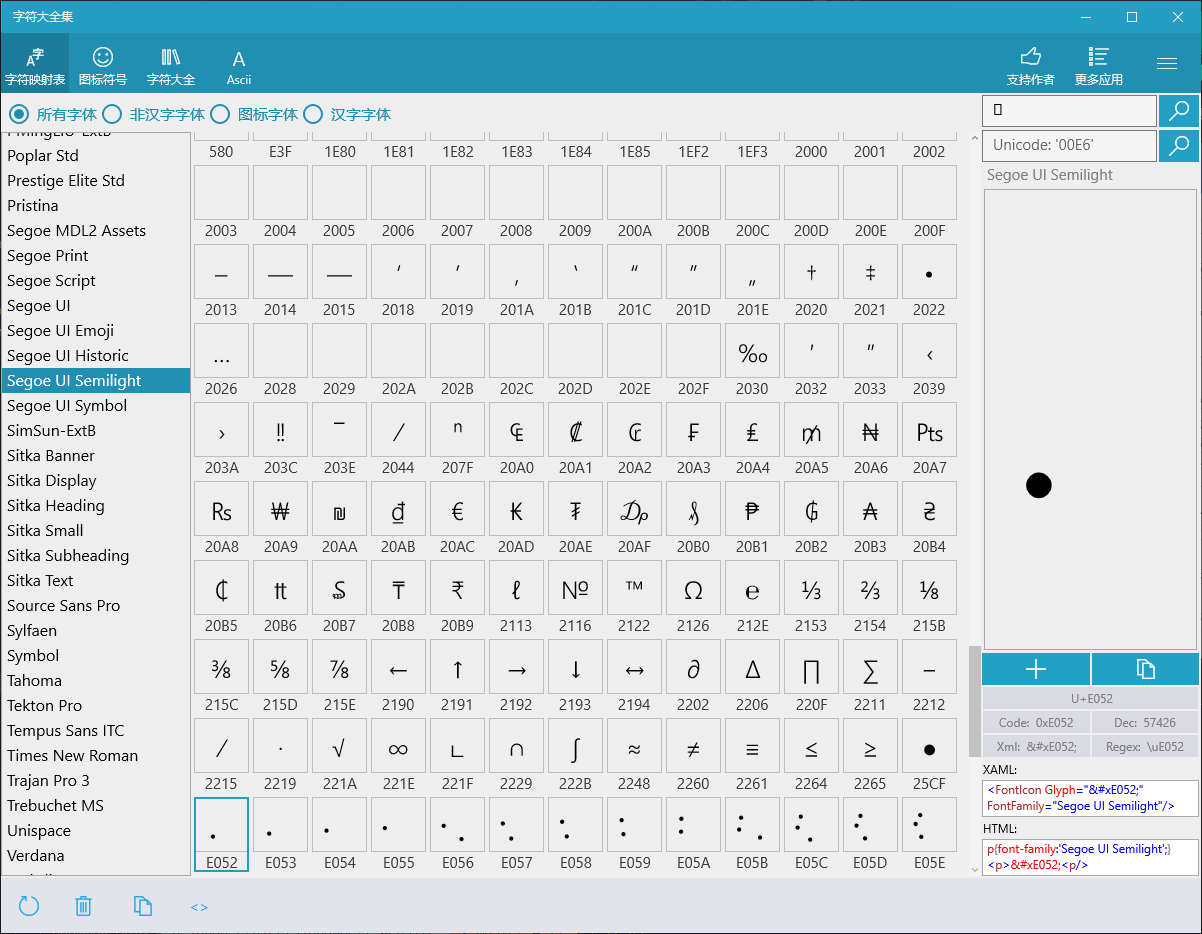Open the hamburger menu in the header
This screenshot has height=934, width=1202.
1166,63
